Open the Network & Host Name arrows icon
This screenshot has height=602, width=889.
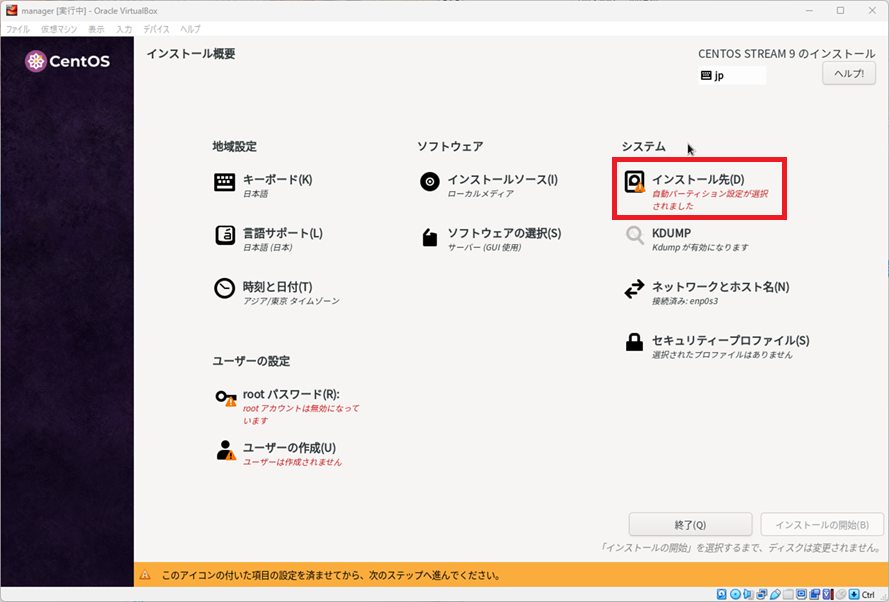click(634, 289)
